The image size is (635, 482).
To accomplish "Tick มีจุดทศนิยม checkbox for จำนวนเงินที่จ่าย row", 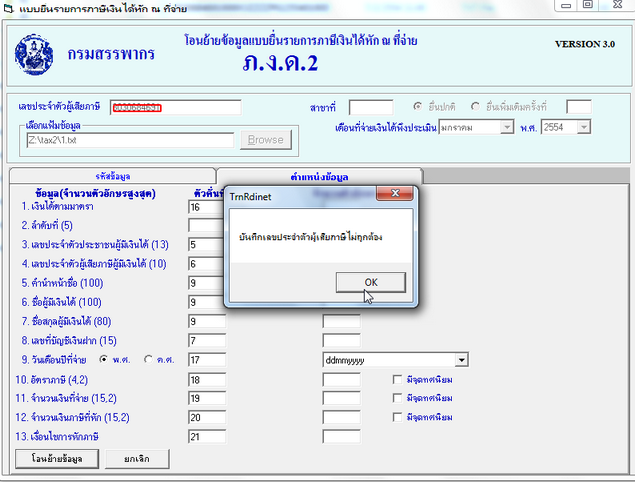I will 397,398.
